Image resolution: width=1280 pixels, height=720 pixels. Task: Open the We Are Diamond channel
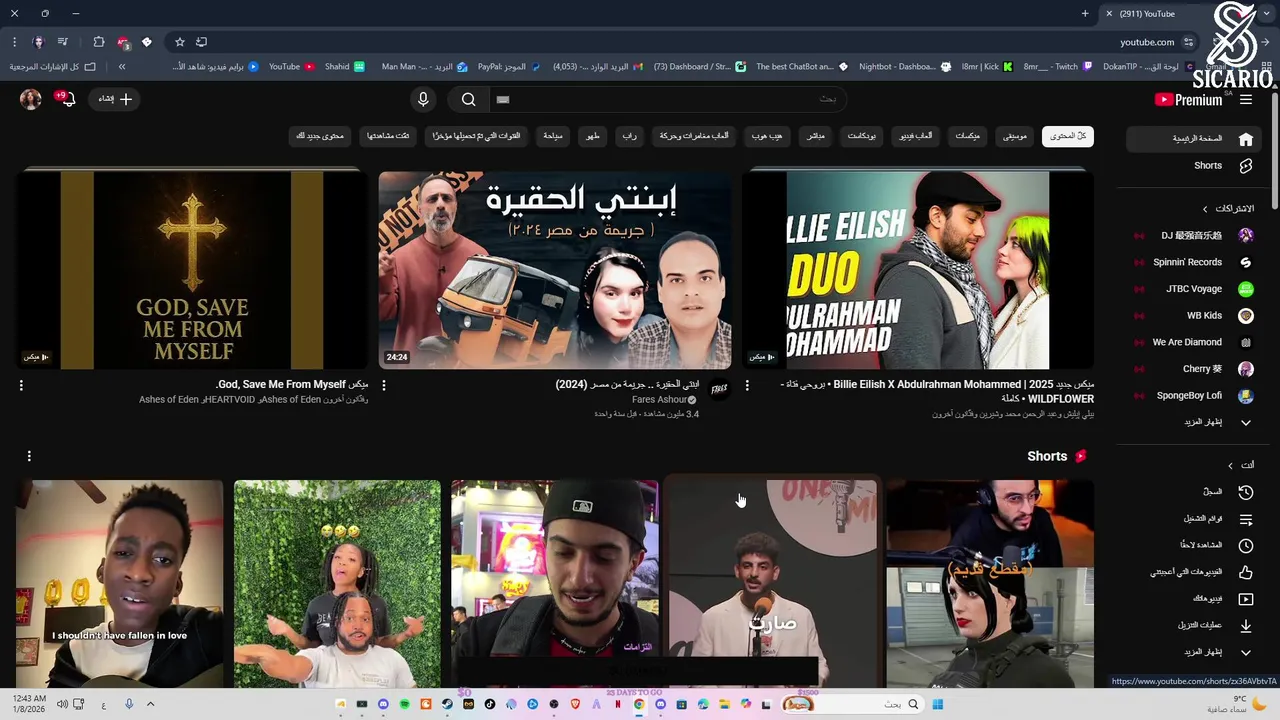[1194, 342]
